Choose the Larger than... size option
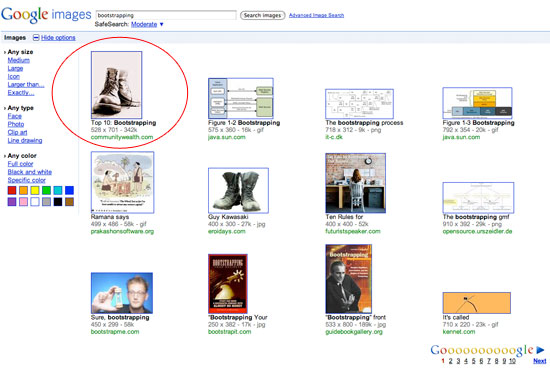This screenshot has height=373, width=550. pyautogui.click(x=26, y=84)
